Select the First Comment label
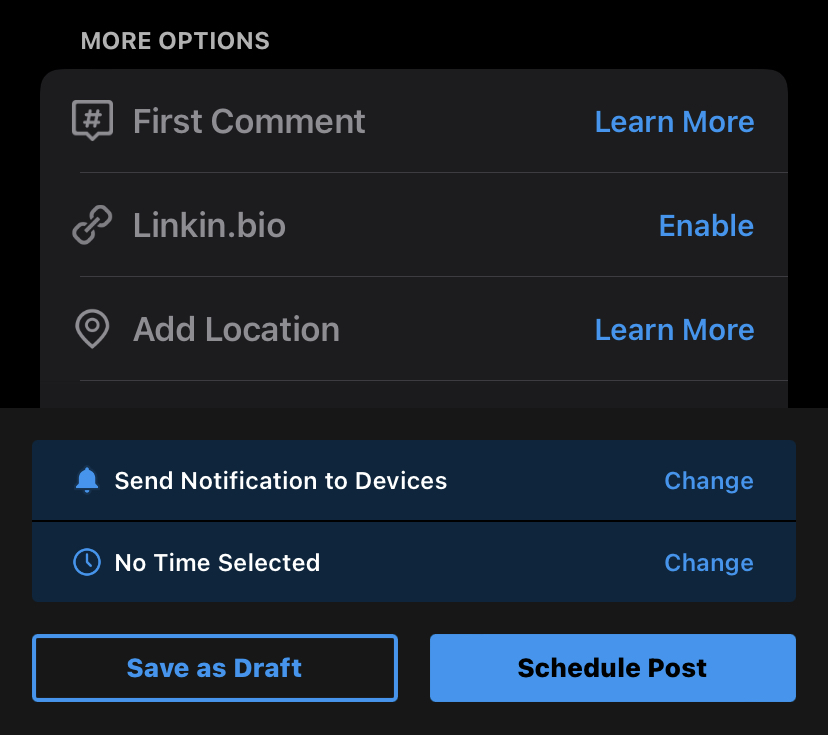The image size is (828, 735). [249, 122]
